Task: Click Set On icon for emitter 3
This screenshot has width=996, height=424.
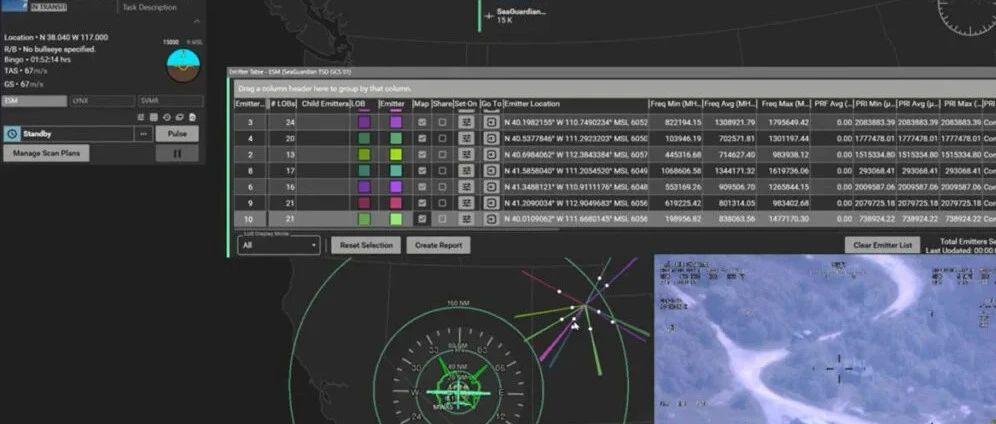Action: [466, 122]
